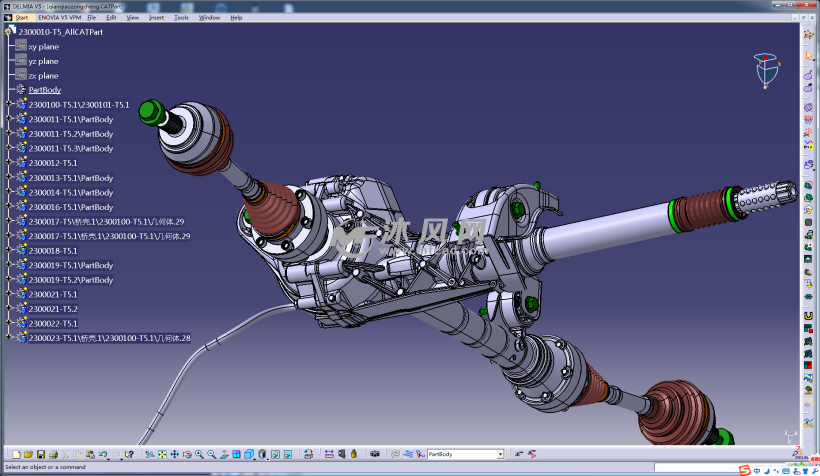Click the Zoom In magnifier icon
820x476 pixels.
point(199,454)
